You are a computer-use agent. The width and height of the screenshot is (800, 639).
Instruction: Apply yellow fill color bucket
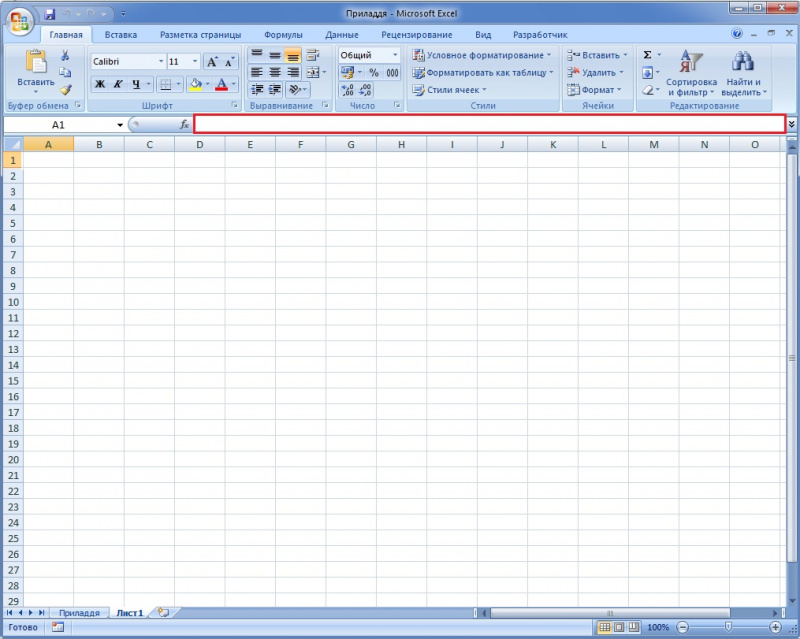pos(195,84)
